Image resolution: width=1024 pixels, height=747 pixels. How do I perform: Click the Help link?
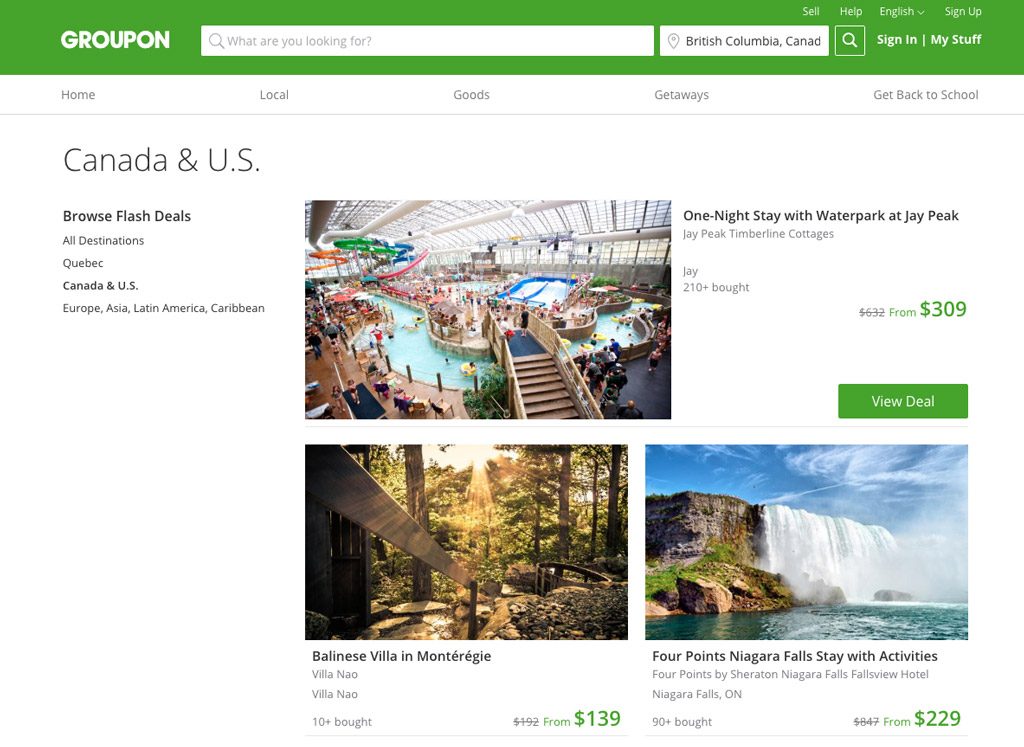(851, 11)
